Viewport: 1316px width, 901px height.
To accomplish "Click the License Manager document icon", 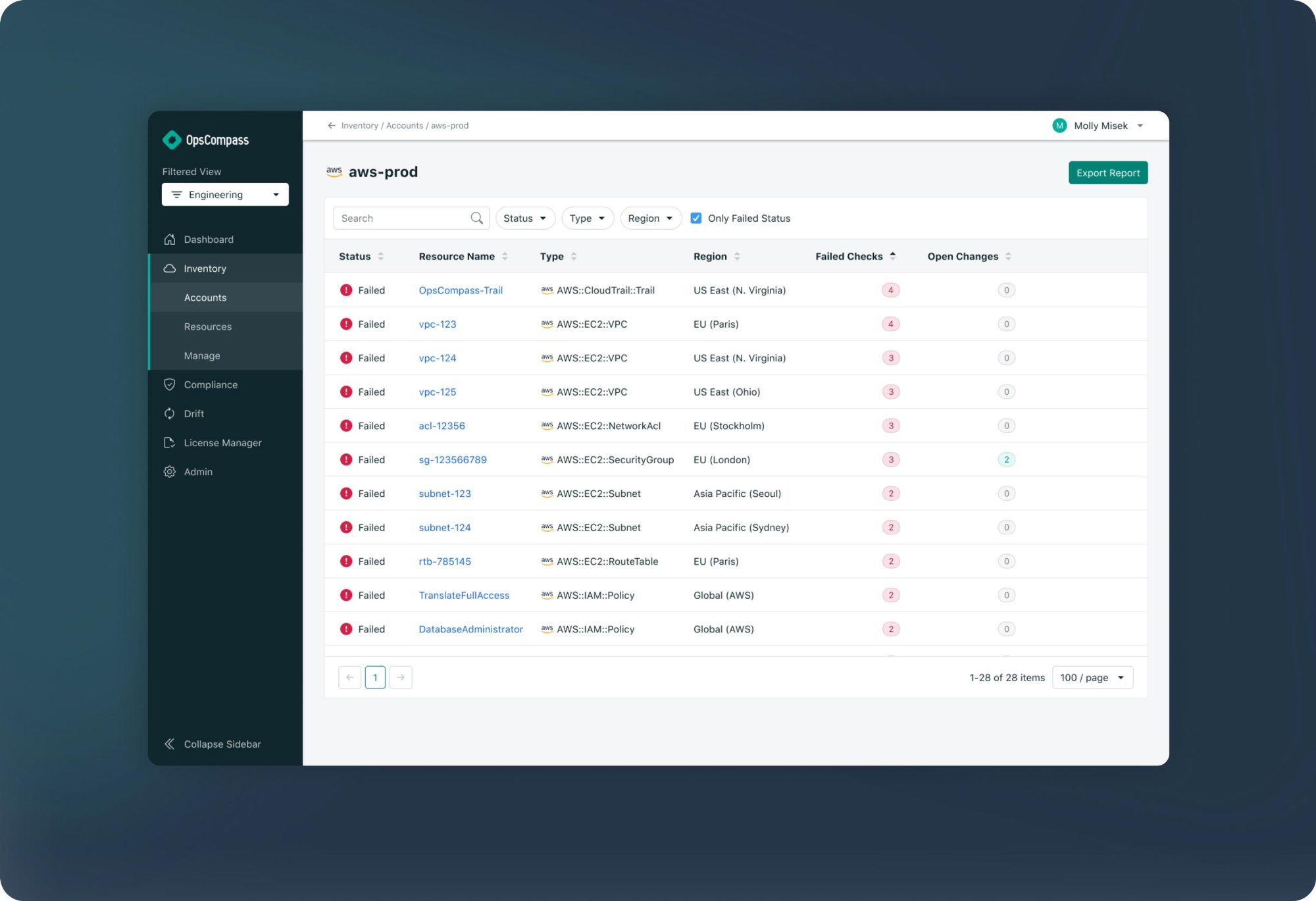I will click(x=170, y=442).
